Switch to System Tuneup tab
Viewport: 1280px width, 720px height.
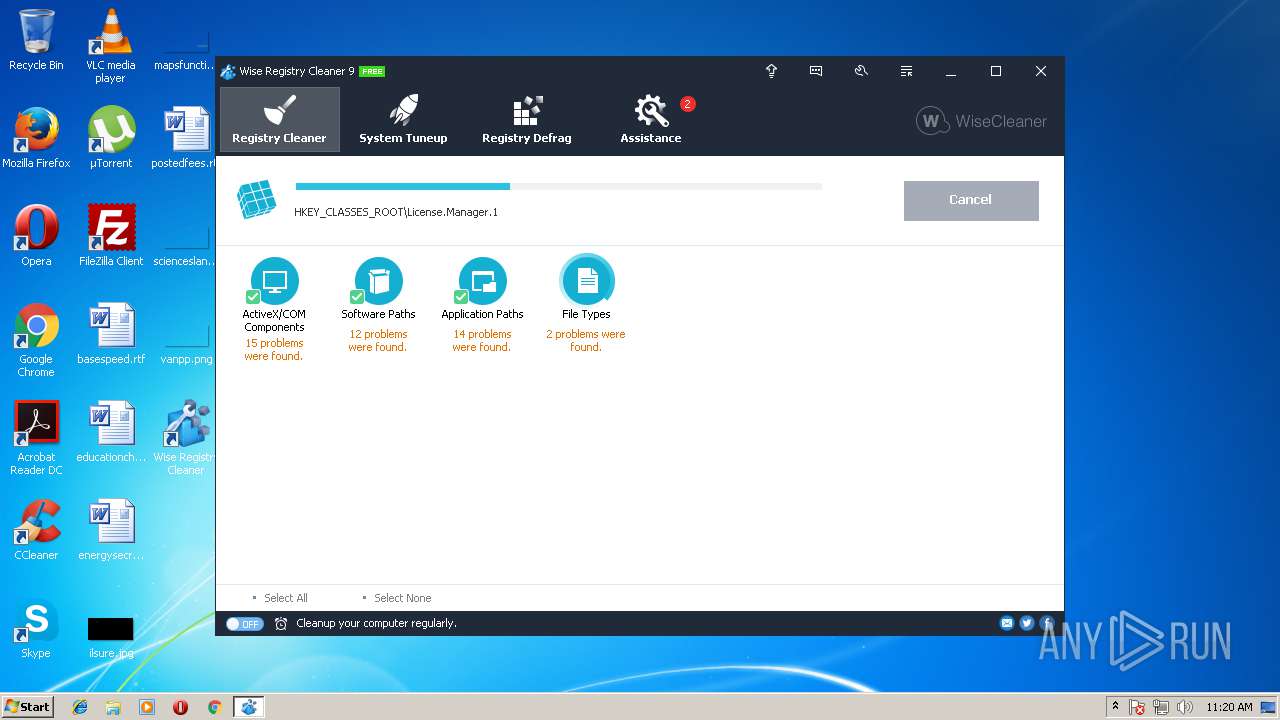pyautogui.click(x=403, y=119)
